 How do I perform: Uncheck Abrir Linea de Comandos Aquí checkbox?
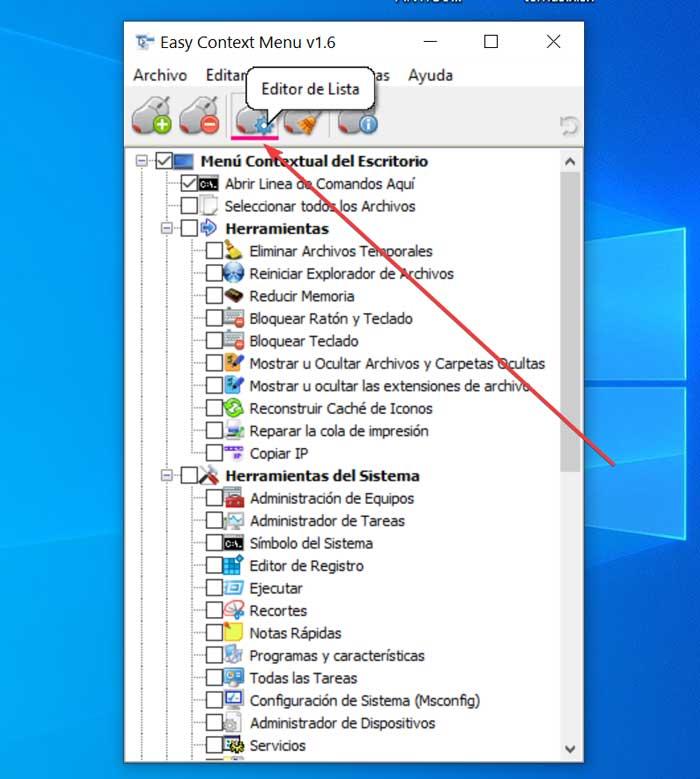coord(189,183)
